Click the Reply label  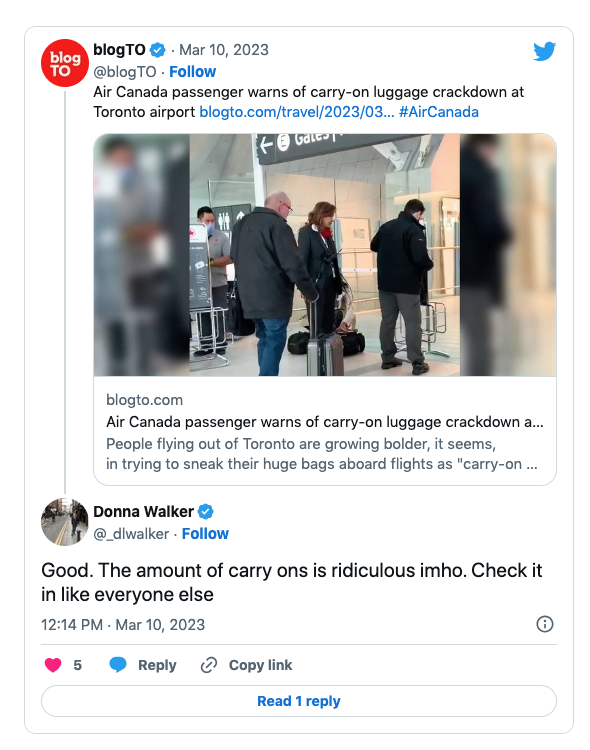[x=157, y=665]
